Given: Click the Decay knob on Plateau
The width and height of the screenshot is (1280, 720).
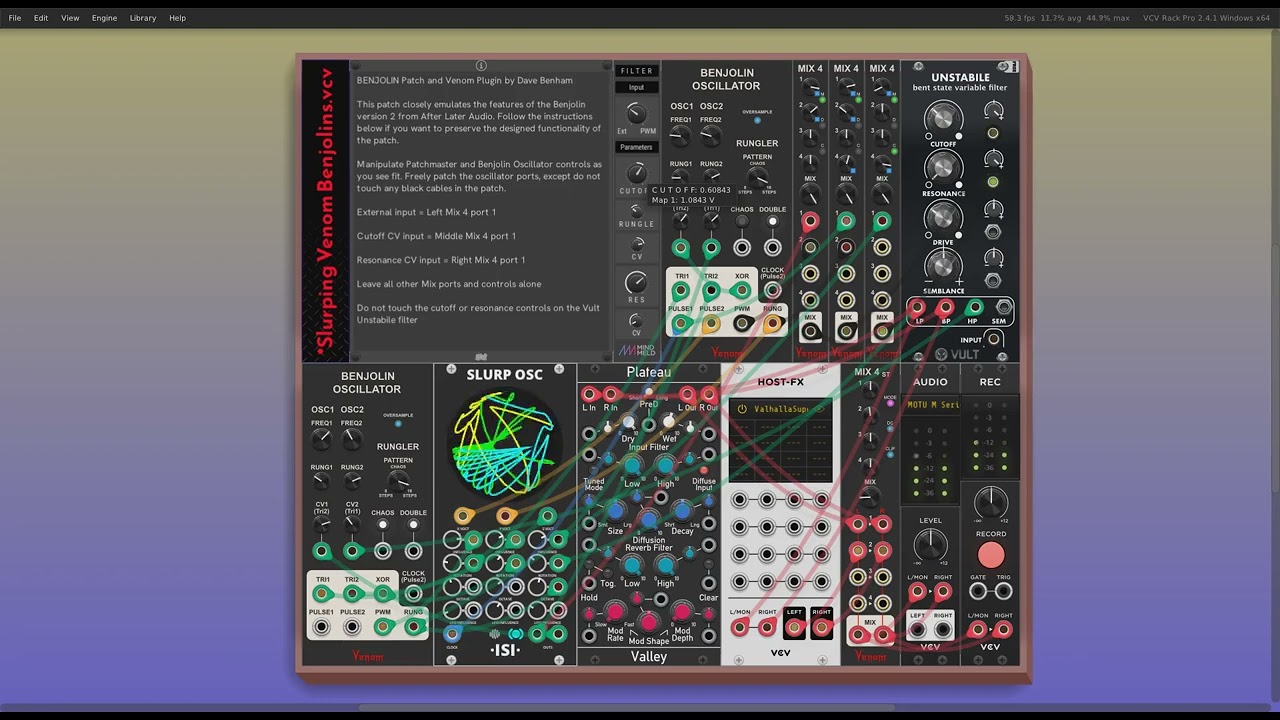Looking at the screenshot, I should [x=682, y=513].
